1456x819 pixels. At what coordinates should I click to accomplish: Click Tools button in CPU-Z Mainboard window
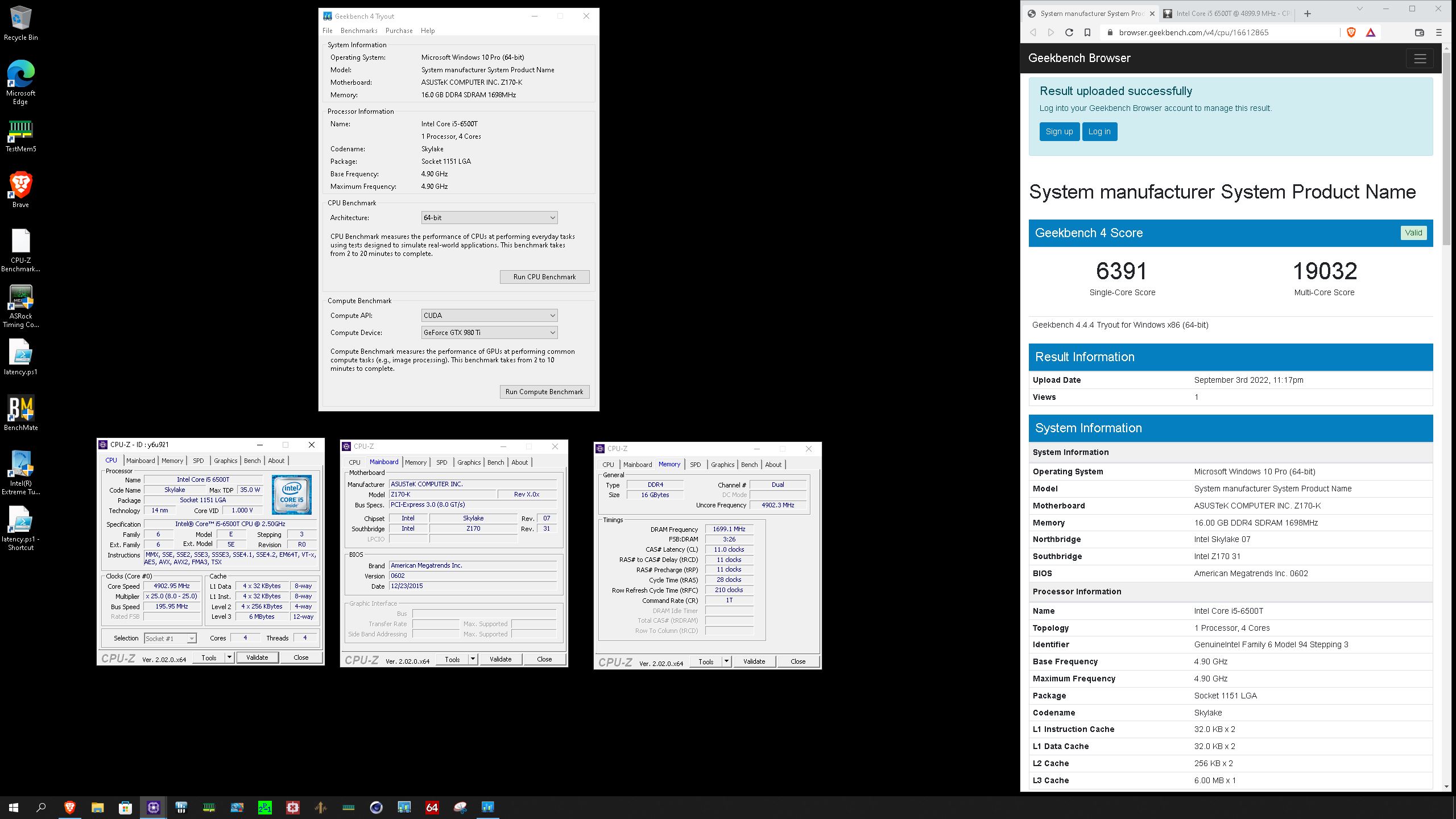coord(452,659)
